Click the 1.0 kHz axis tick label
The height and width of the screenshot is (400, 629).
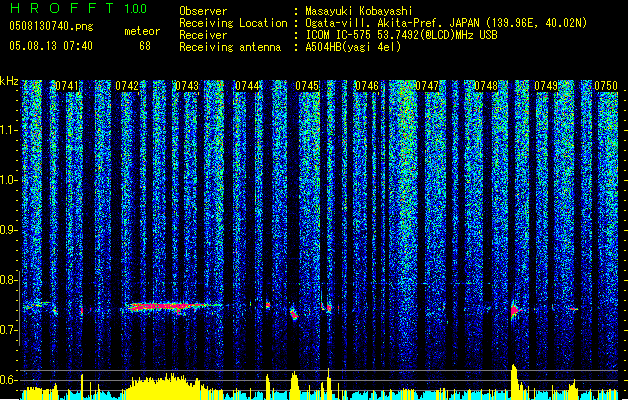tap(8, 180)
